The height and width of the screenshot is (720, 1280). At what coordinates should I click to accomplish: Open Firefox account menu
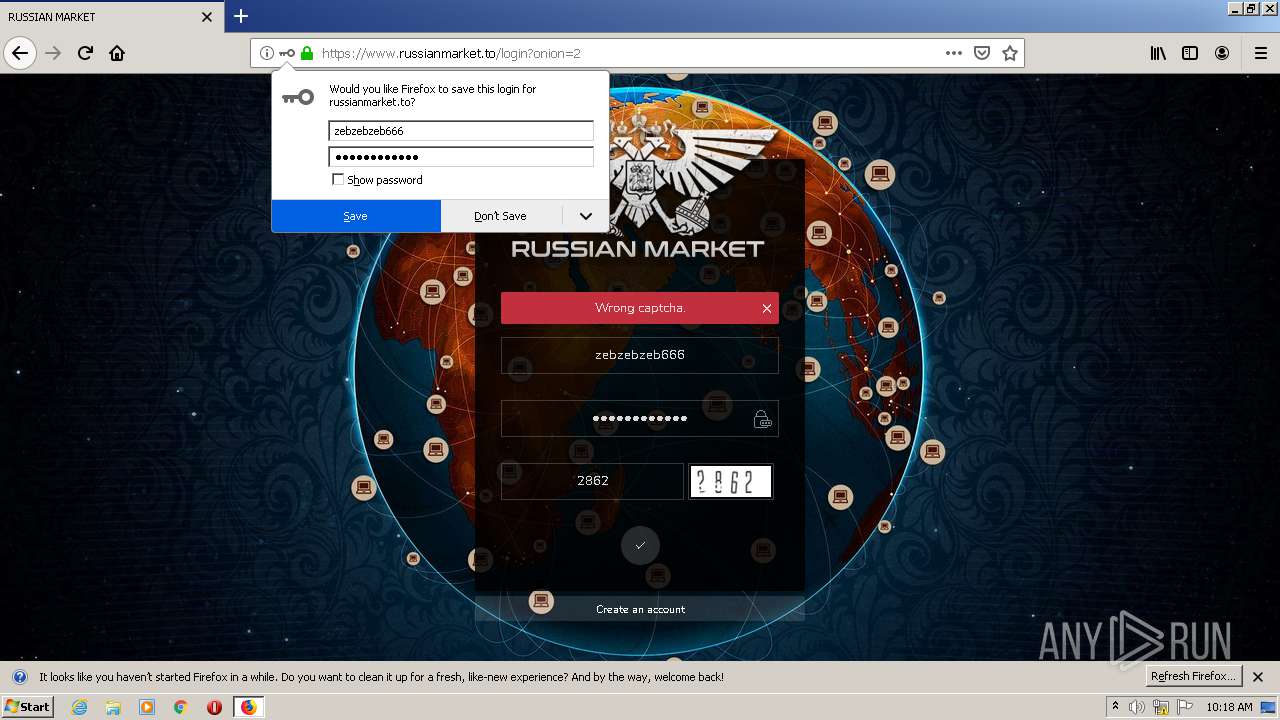pos(1222,53)
